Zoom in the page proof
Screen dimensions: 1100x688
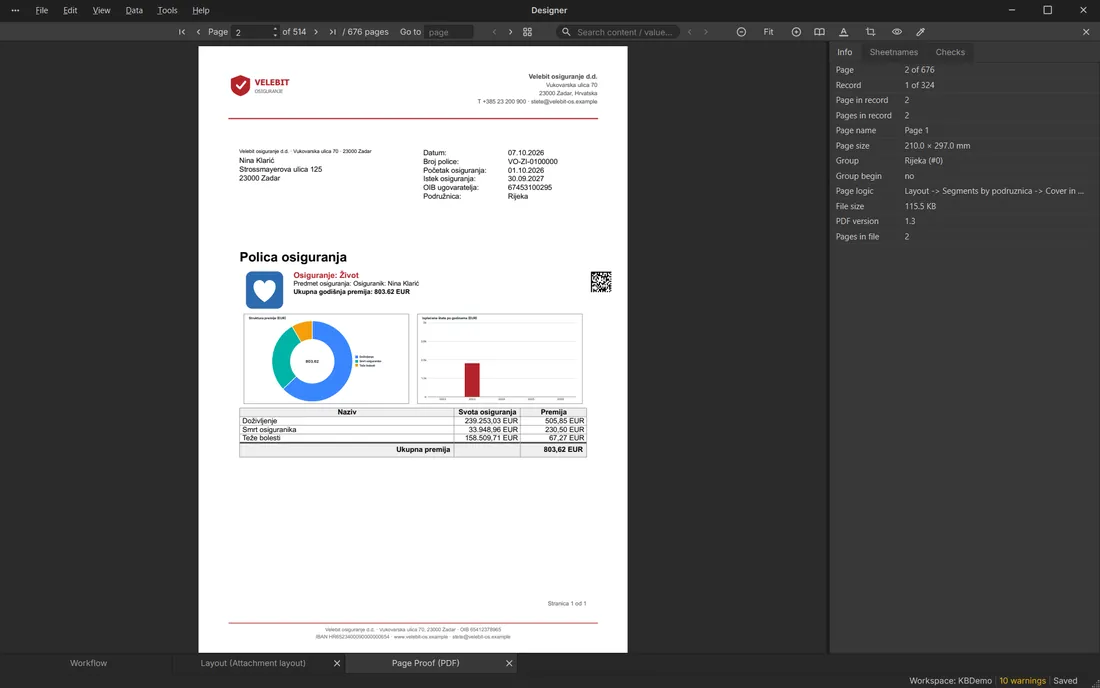coord(796,32)
